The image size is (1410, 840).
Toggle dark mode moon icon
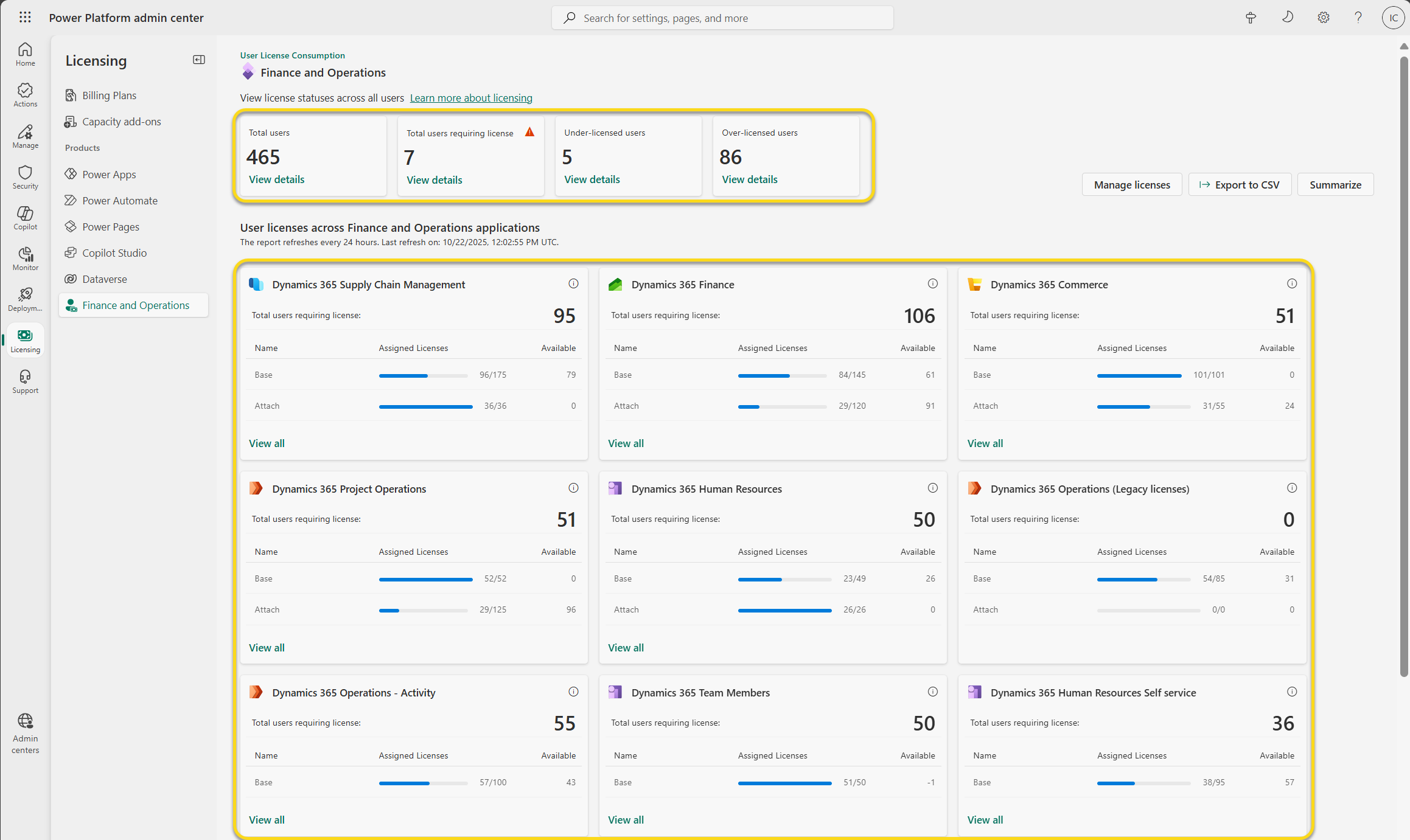tap(1287, 18)
